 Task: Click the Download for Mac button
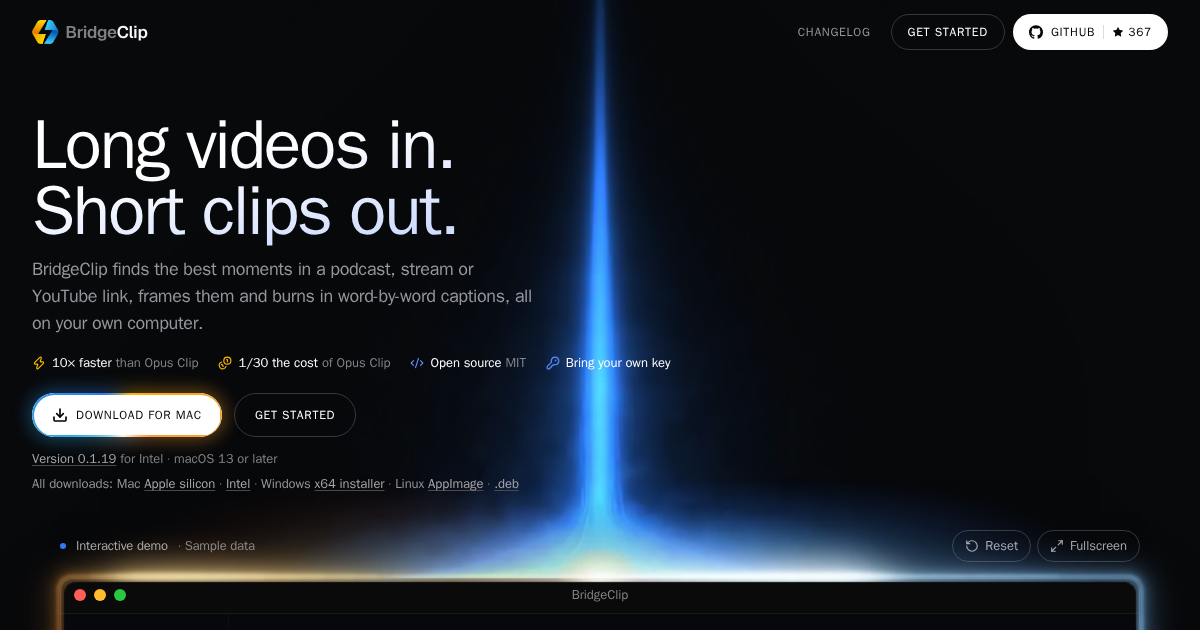point(127,415)
